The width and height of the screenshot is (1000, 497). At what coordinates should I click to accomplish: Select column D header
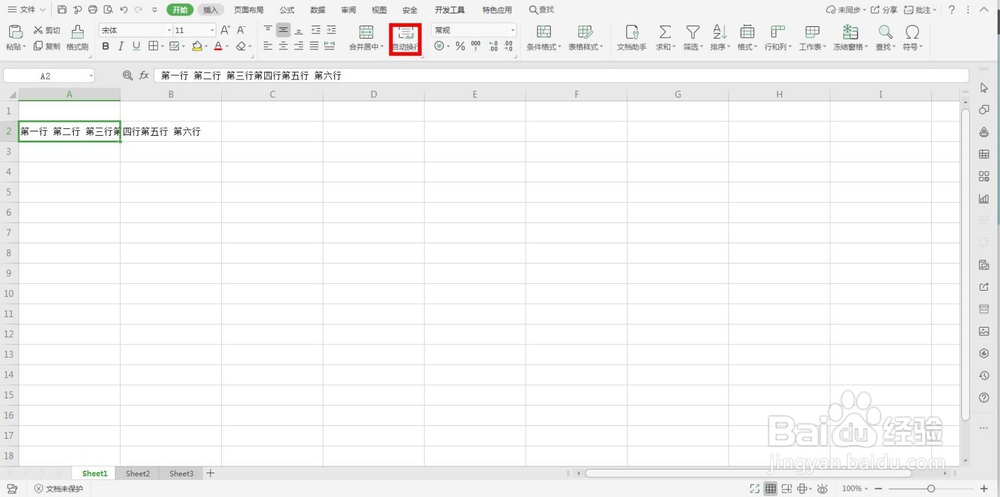[374, 94]
